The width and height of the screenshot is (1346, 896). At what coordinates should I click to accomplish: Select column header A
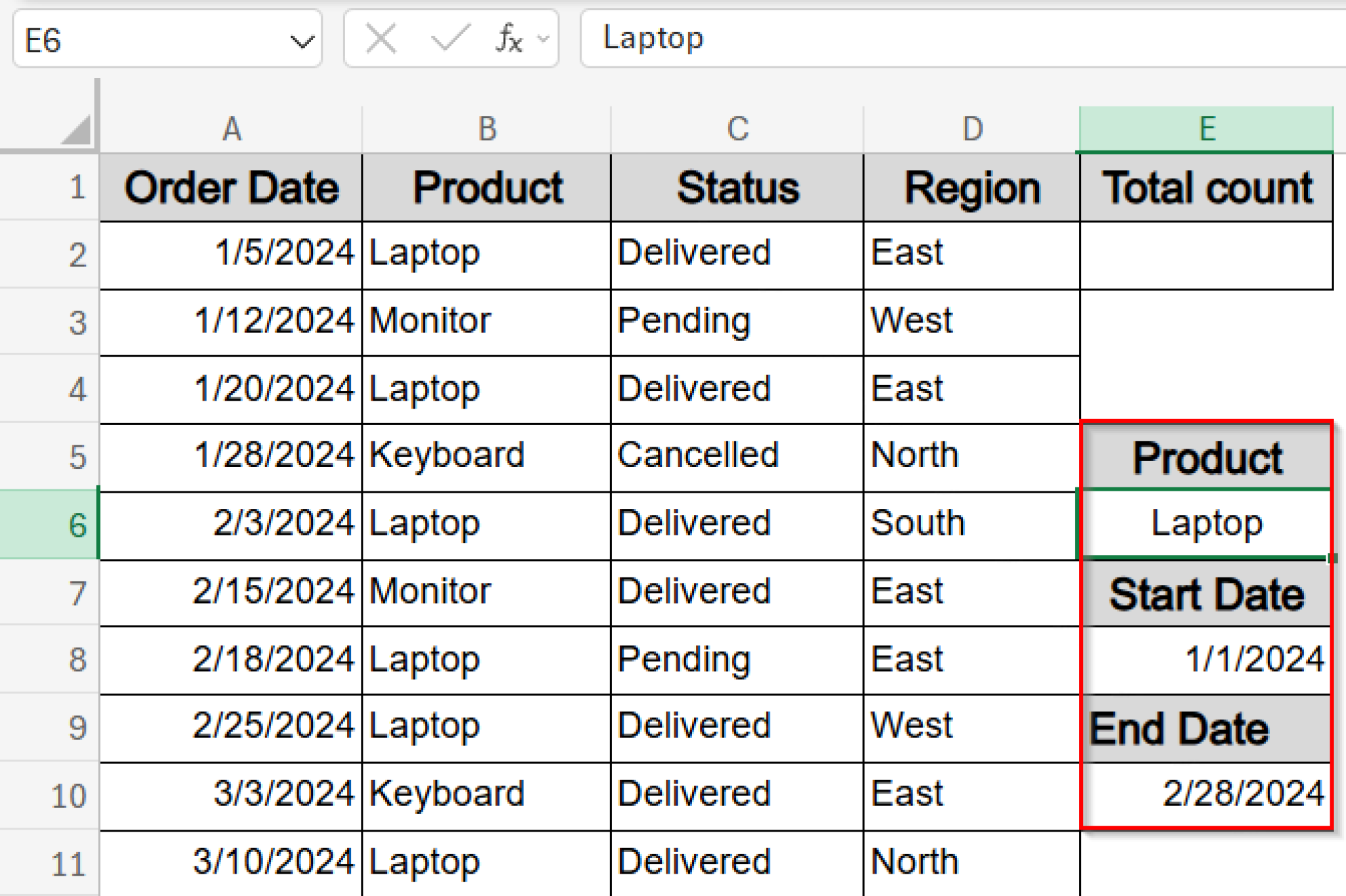pos(231,129)
